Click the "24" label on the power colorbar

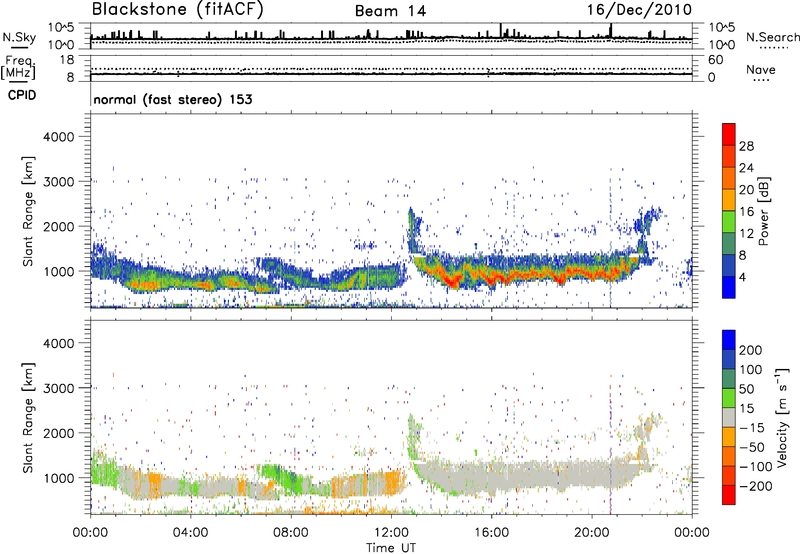click(746, 168)
